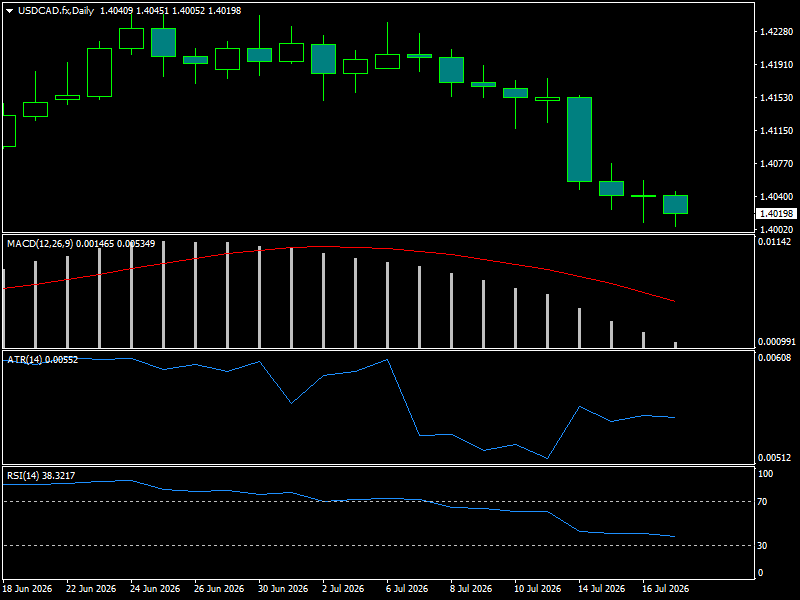Screen dimensions: 800x600
Task: Click the 2 Jul 2026 date label
Action: [x=343, y=589]
